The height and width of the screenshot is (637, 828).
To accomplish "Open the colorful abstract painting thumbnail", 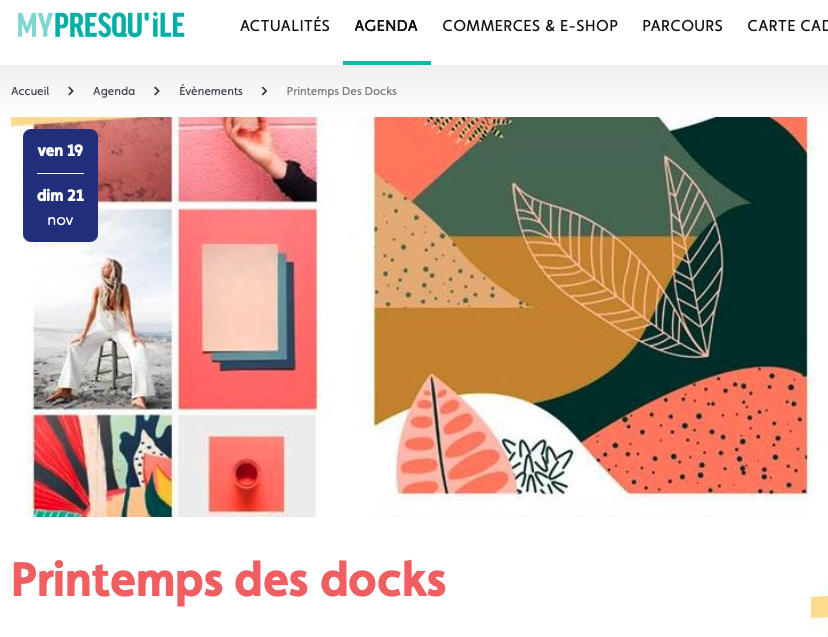I will pos(102,466).
